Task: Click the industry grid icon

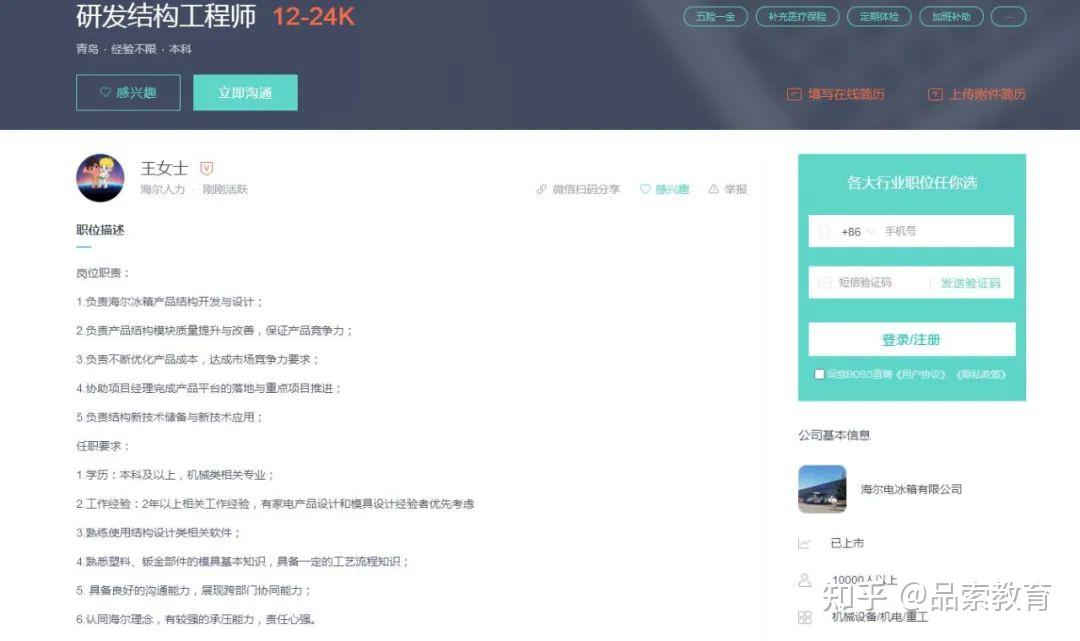Action: [x=804, y=617]
